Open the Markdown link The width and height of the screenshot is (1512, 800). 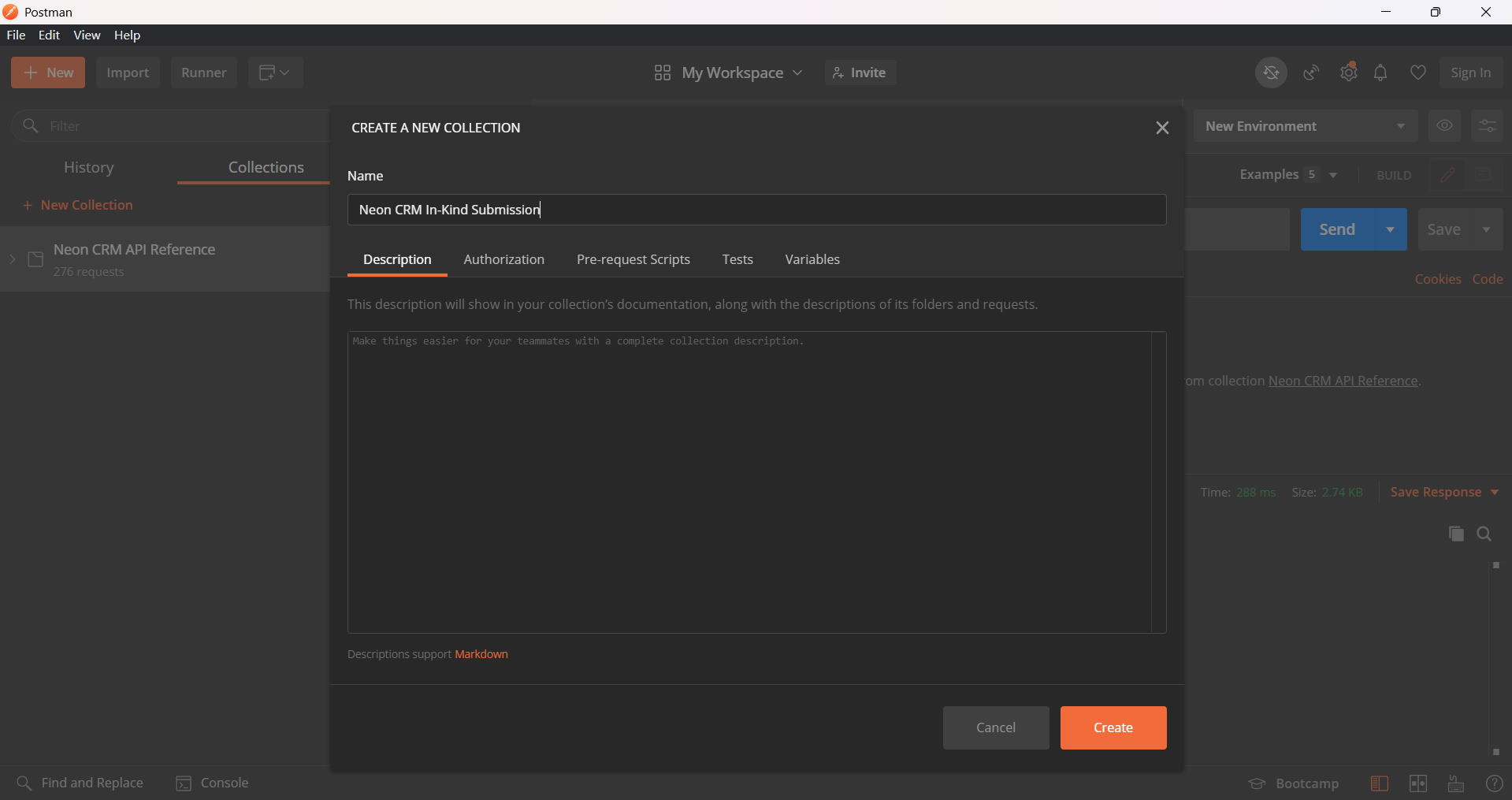pos(481,654)
